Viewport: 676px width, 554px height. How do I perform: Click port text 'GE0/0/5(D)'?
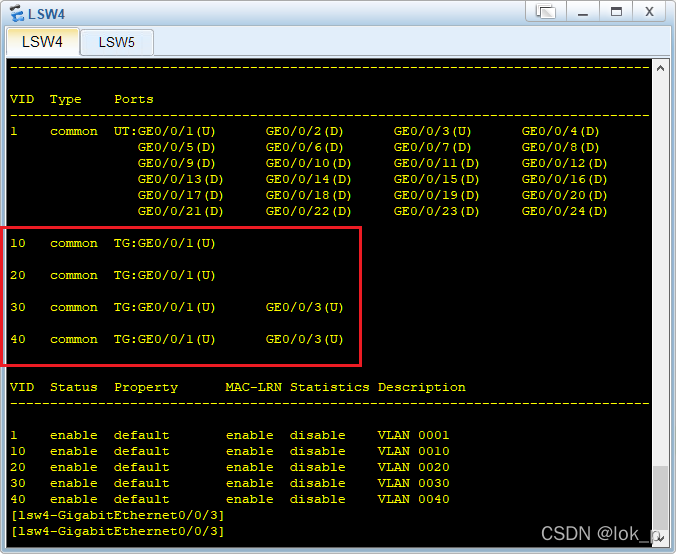176,147
